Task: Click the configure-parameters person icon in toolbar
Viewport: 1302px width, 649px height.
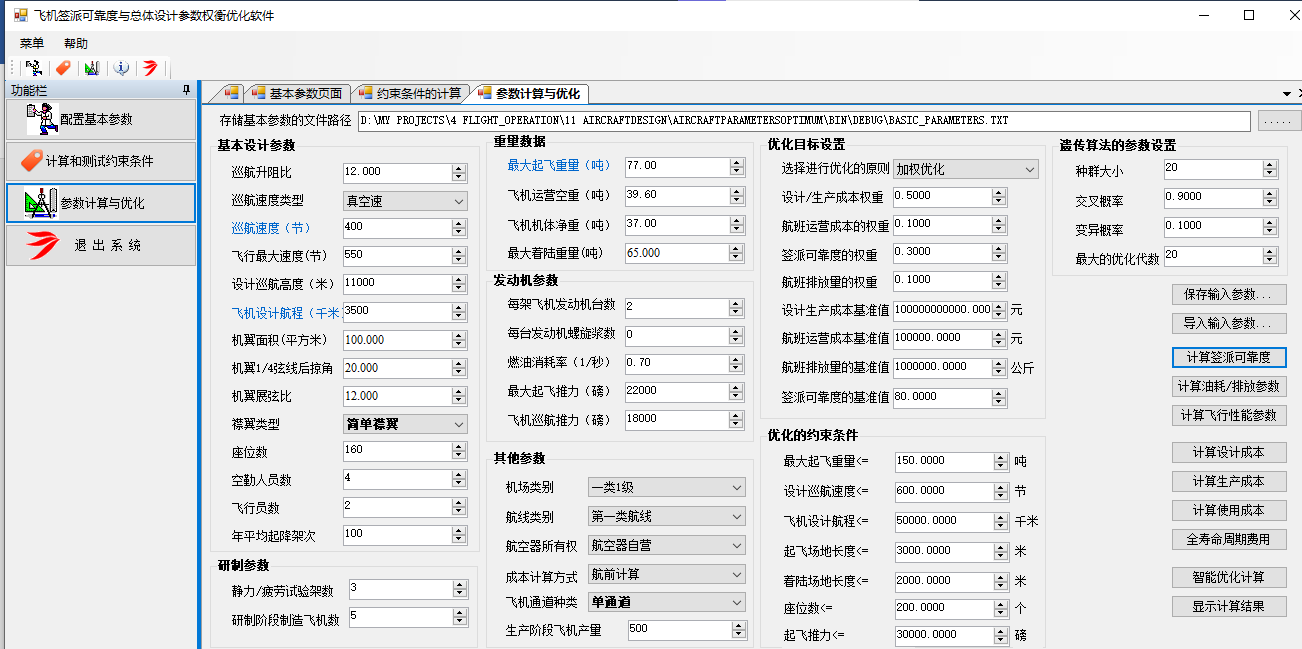Action: click(33, 68)
